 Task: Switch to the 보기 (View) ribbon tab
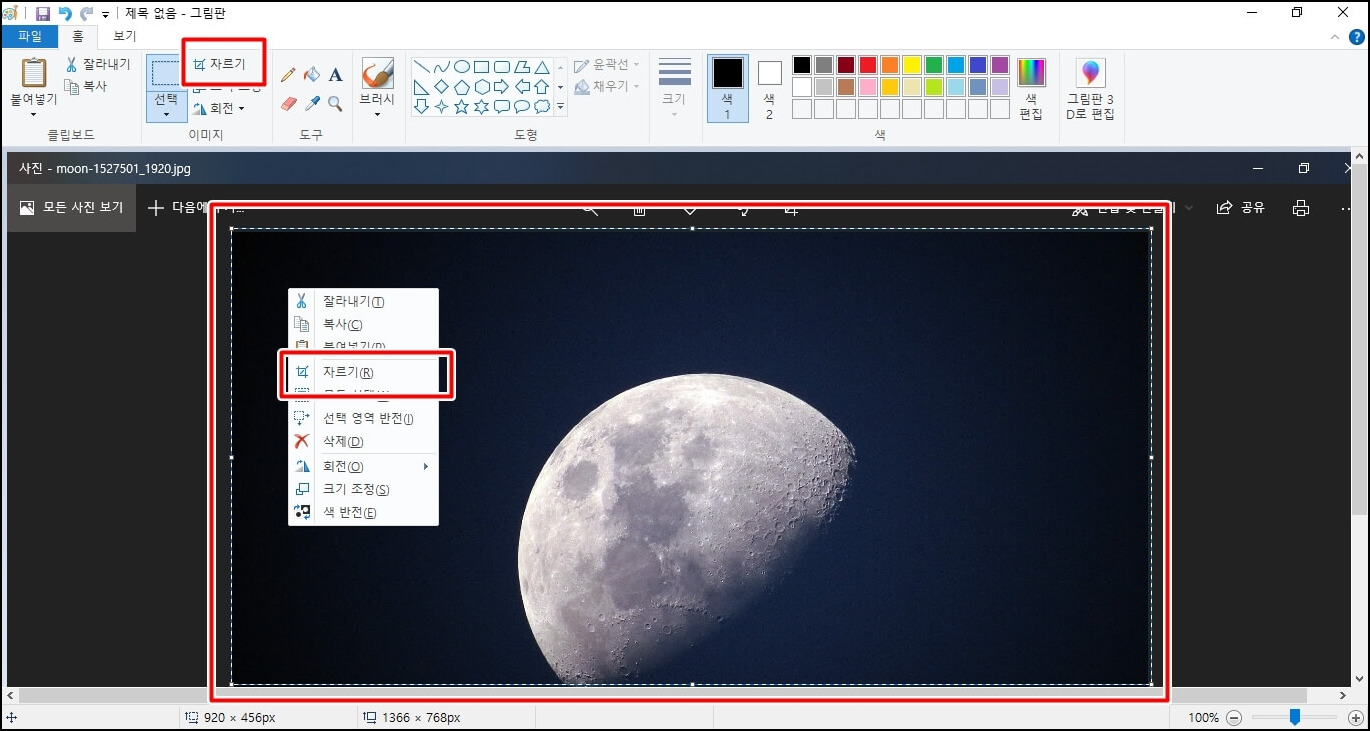pos(124,37)
